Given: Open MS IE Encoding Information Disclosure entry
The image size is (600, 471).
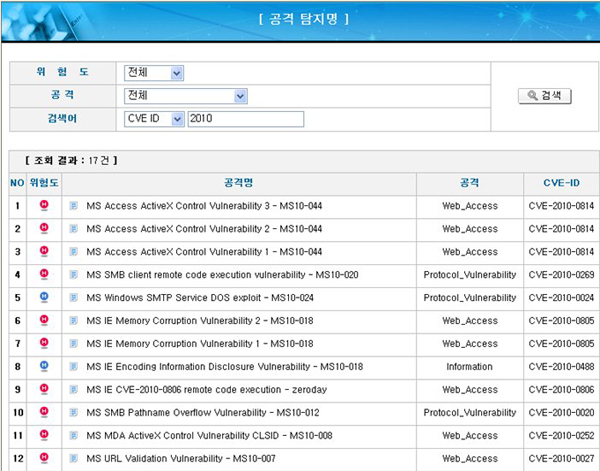Looking at the screenshot, I should click(x=225, y=367).
